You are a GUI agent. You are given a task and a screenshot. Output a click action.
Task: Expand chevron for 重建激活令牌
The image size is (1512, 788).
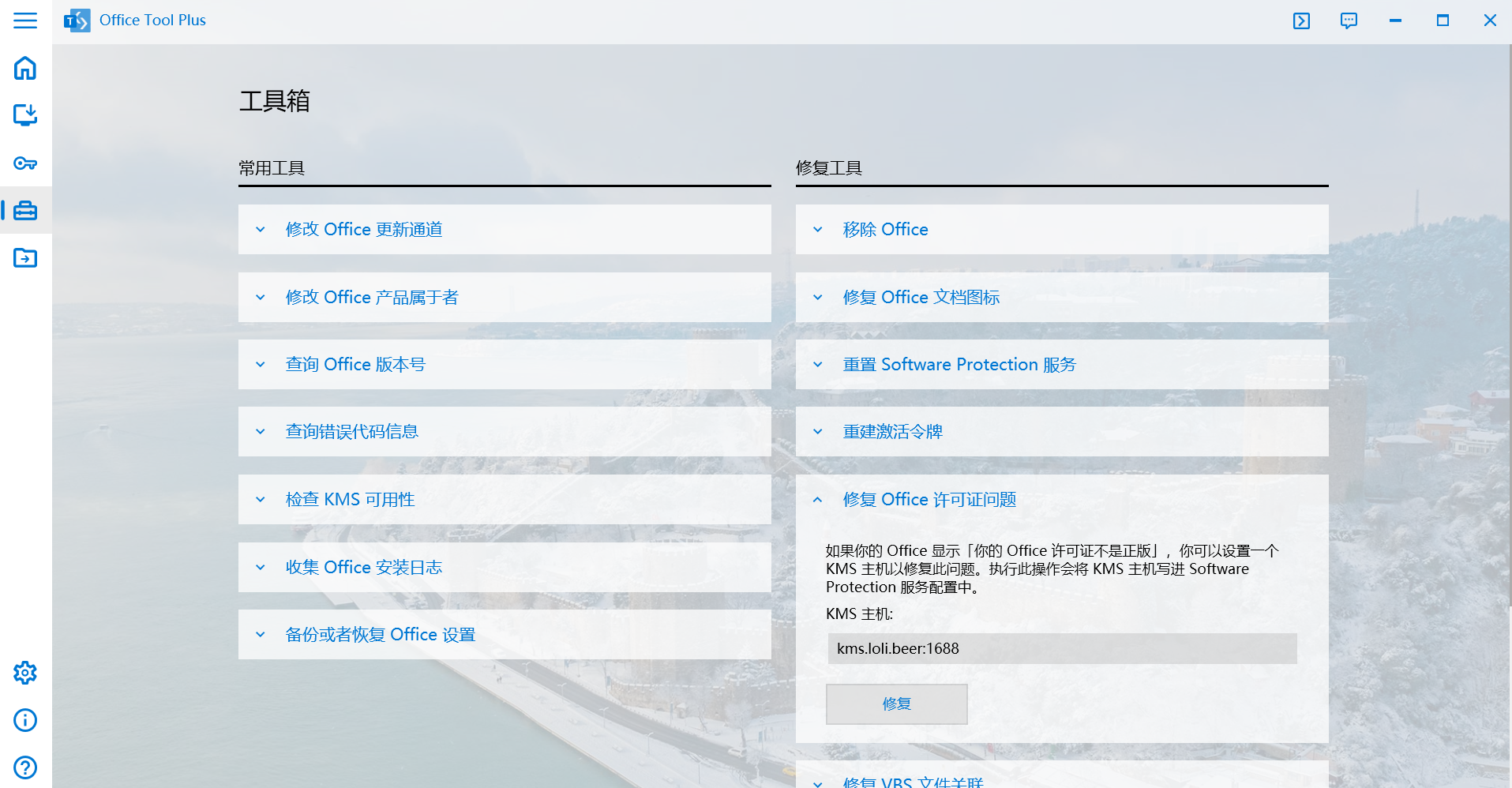pos(818,432)
